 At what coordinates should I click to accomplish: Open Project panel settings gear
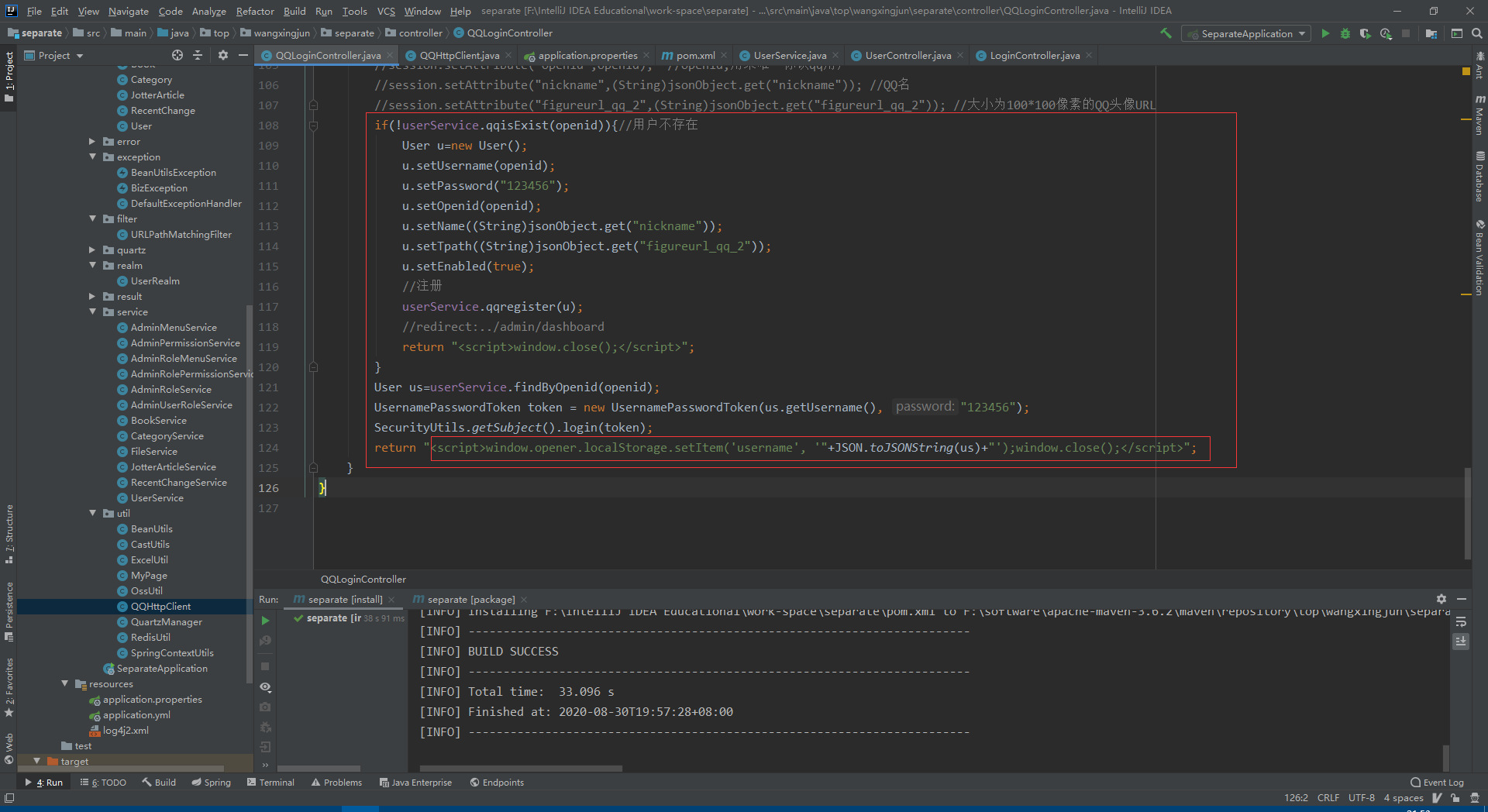223,55
